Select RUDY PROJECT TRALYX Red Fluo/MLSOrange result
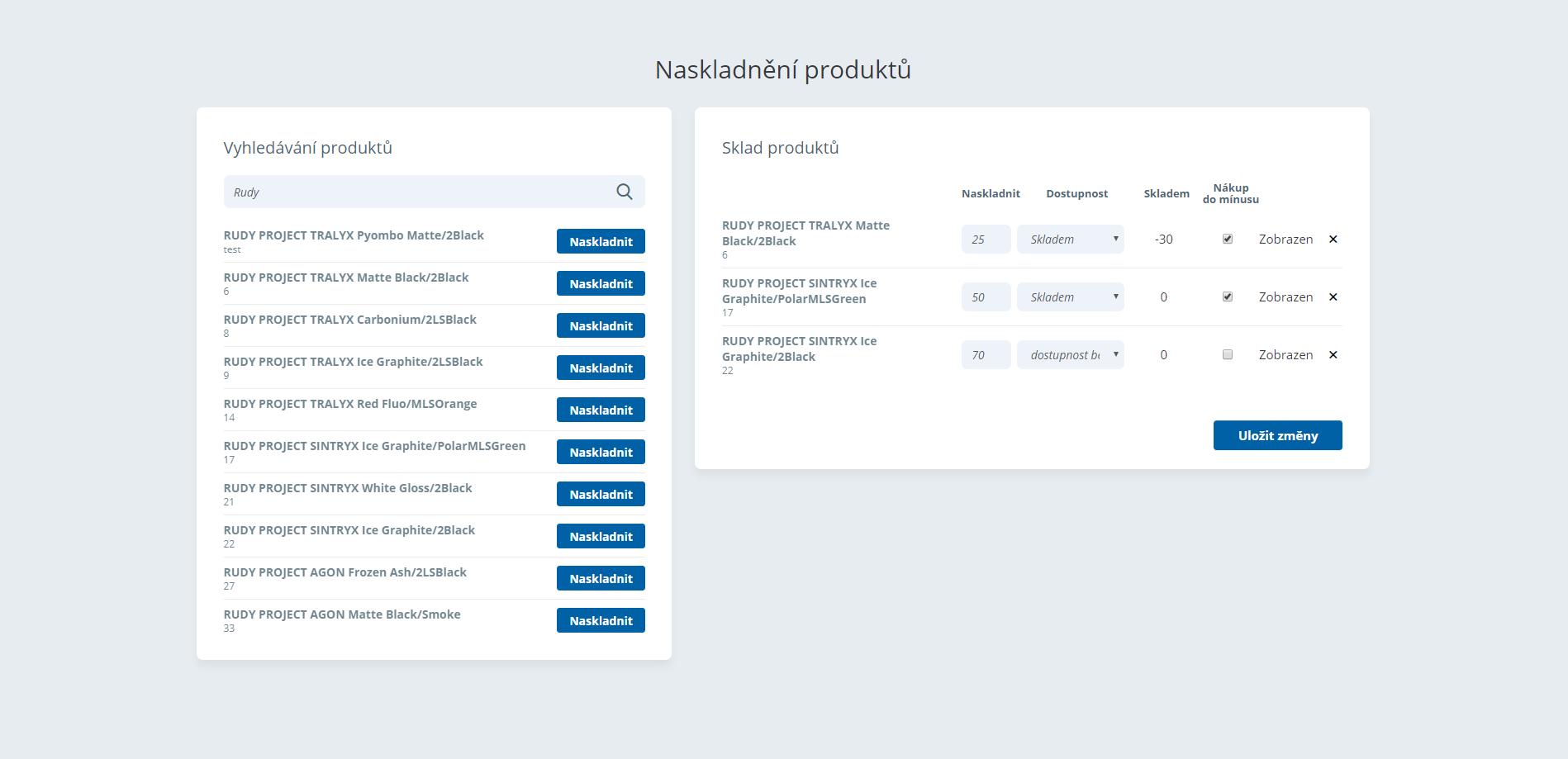This screenshot has height=759, width=1568. (350, 404)
